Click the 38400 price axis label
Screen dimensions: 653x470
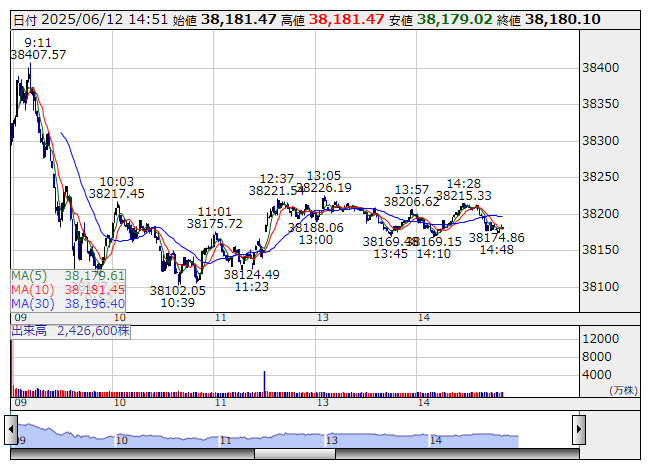(601, 68)
